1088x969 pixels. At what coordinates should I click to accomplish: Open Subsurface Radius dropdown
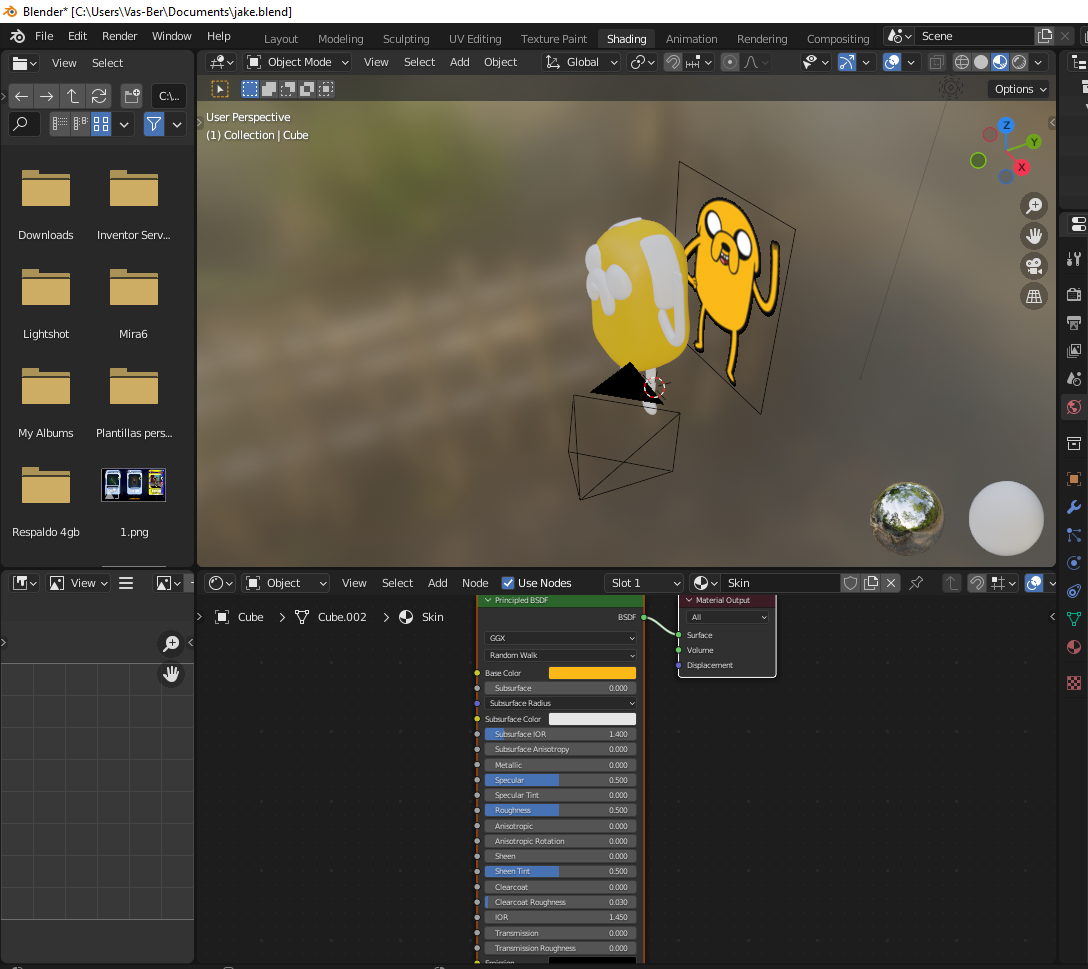click(560, 703)
